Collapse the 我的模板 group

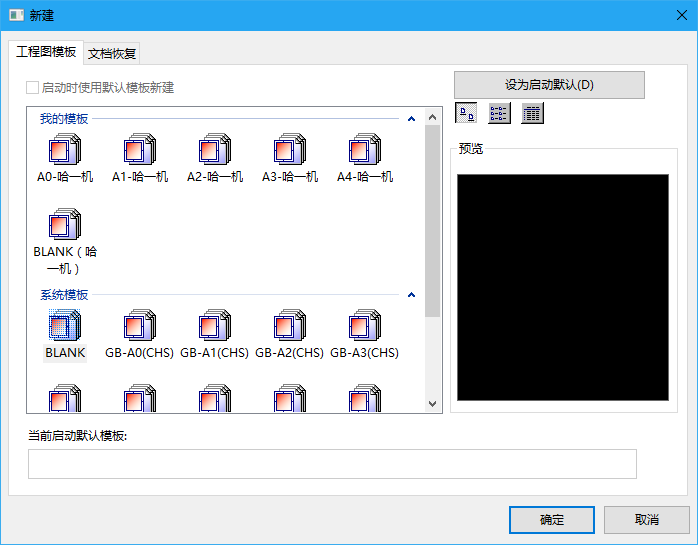(x=411, y=119)
